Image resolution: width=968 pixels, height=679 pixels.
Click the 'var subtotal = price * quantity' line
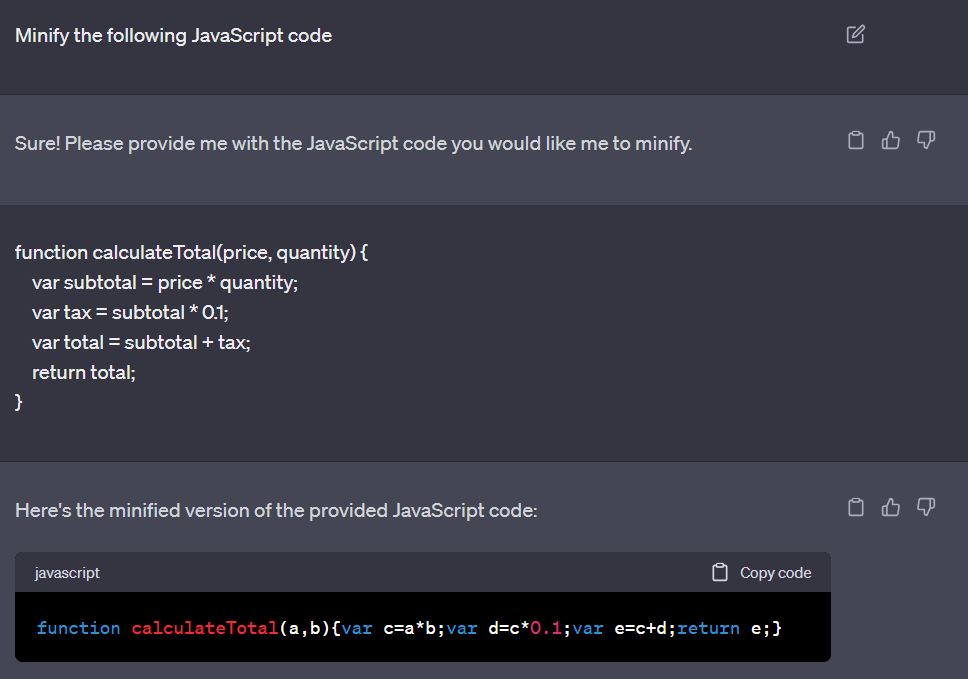[x=165, y=282]
